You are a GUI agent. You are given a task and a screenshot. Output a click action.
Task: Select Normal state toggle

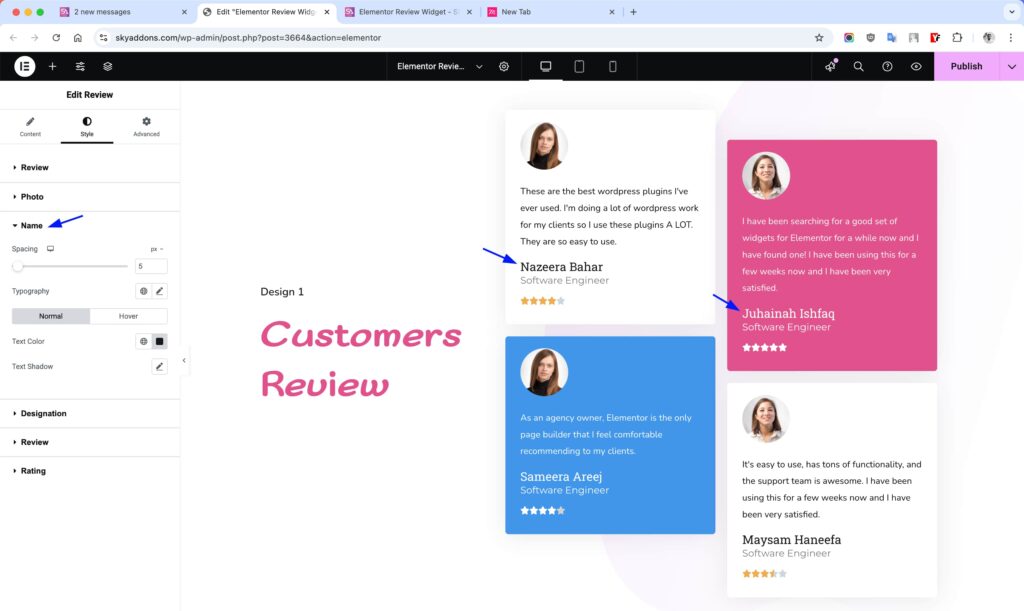[x=50, y=316]
